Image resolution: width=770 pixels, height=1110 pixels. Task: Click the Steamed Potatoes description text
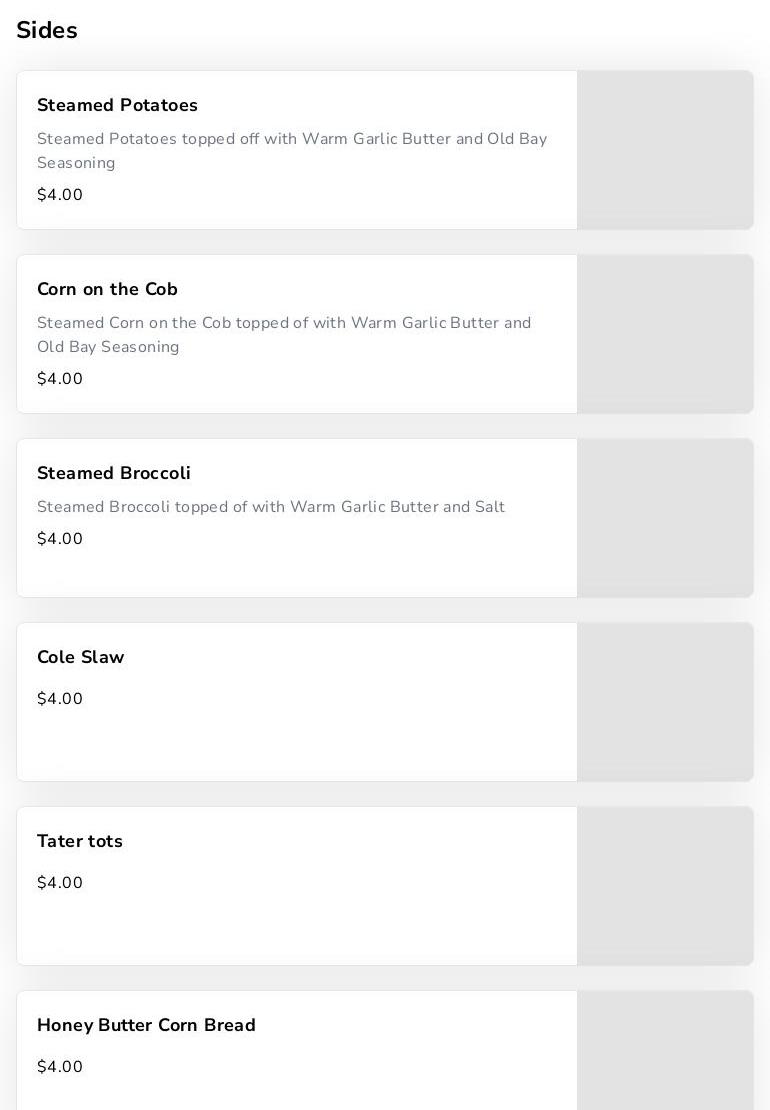point(291,151)
